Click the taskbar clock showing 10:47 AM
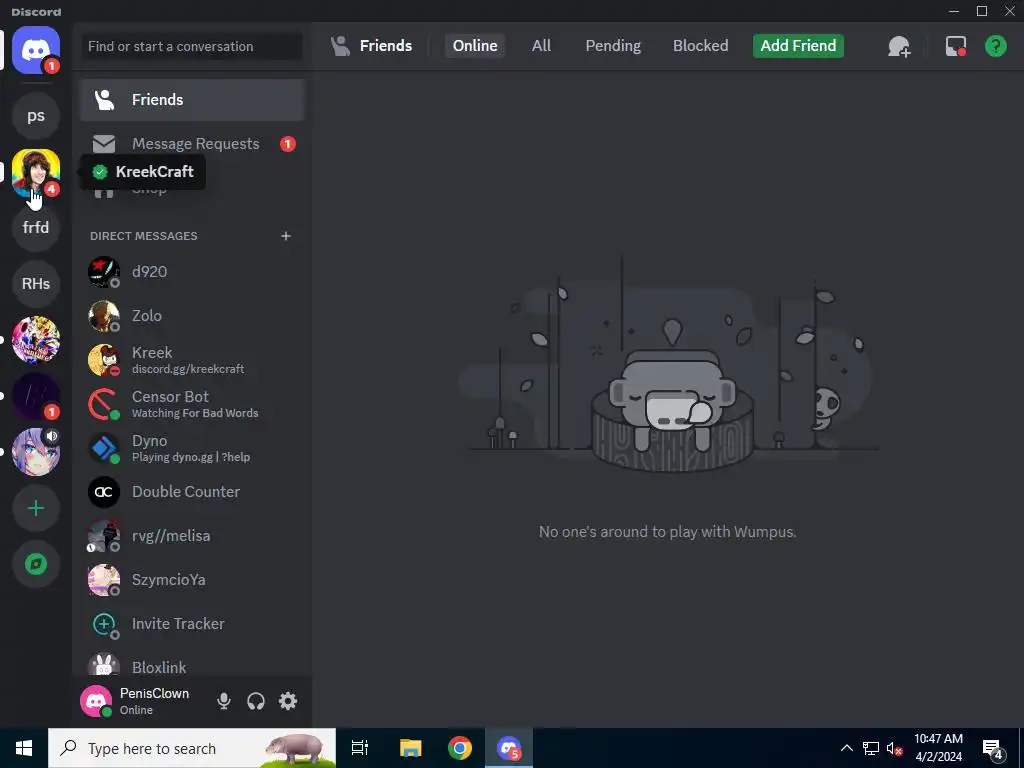Screen dimensions: 1024x768 (938, 748)
